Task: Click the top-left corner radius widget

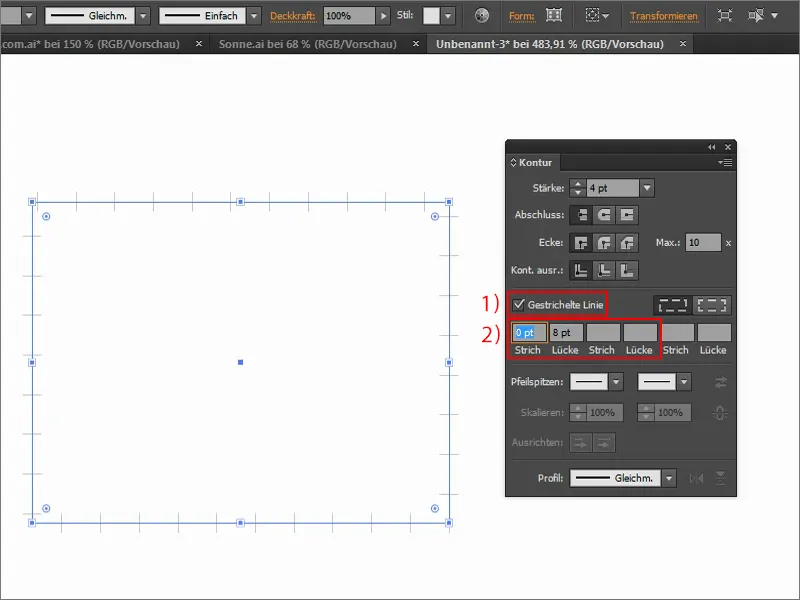Action: (x=46, y=216)
